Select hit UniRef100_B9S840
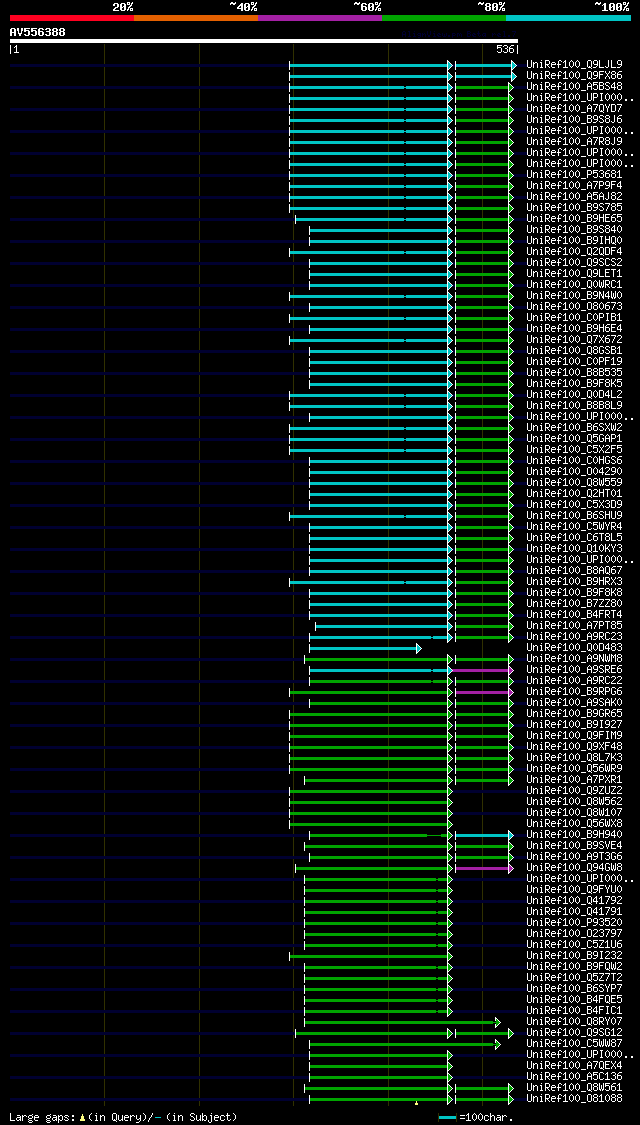The image size is (640, 1125). [574, 230]
